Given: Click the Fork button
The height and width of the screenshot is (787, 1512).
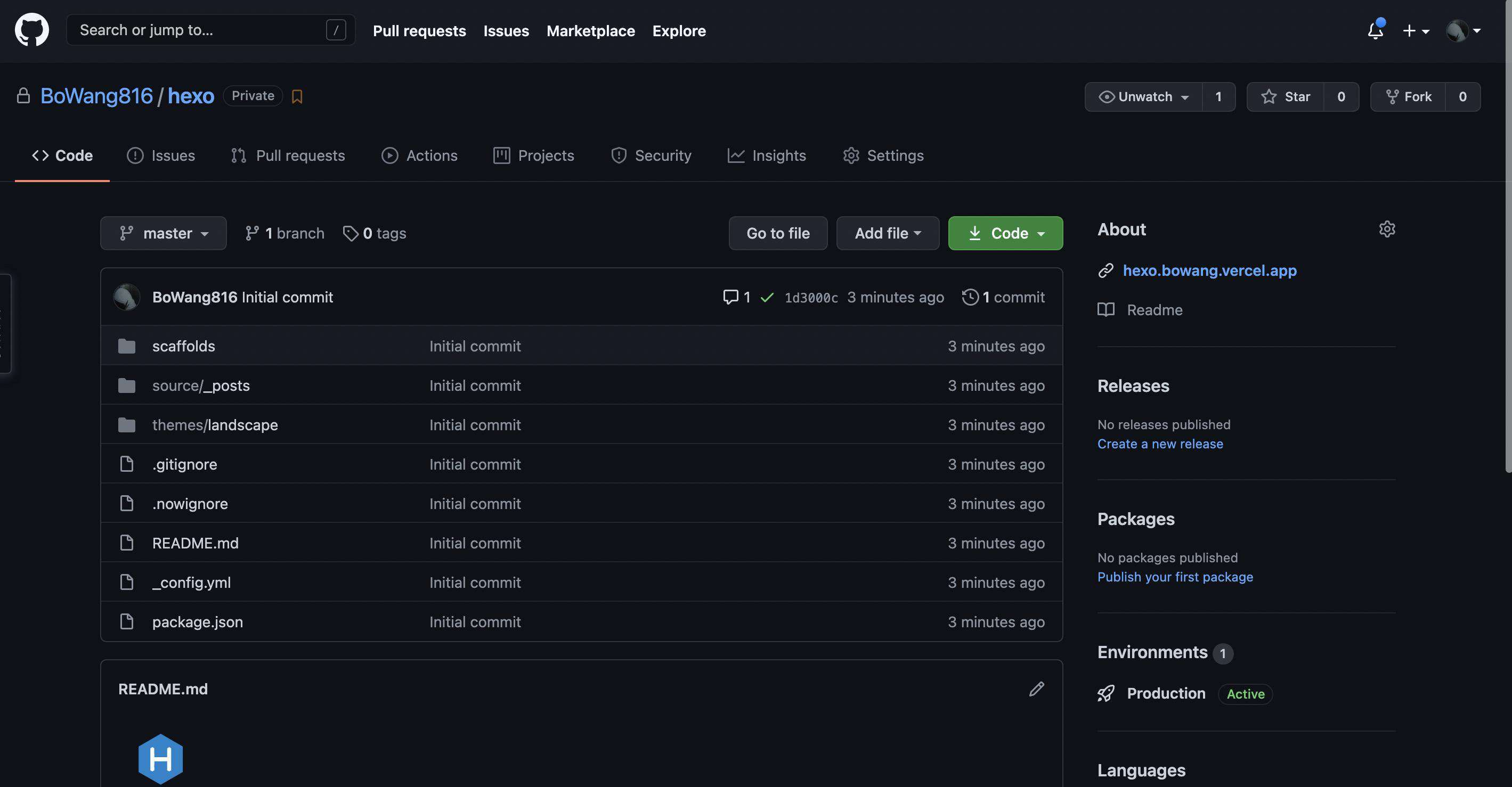Looking at the screenshot, I should click(1408, 97).
